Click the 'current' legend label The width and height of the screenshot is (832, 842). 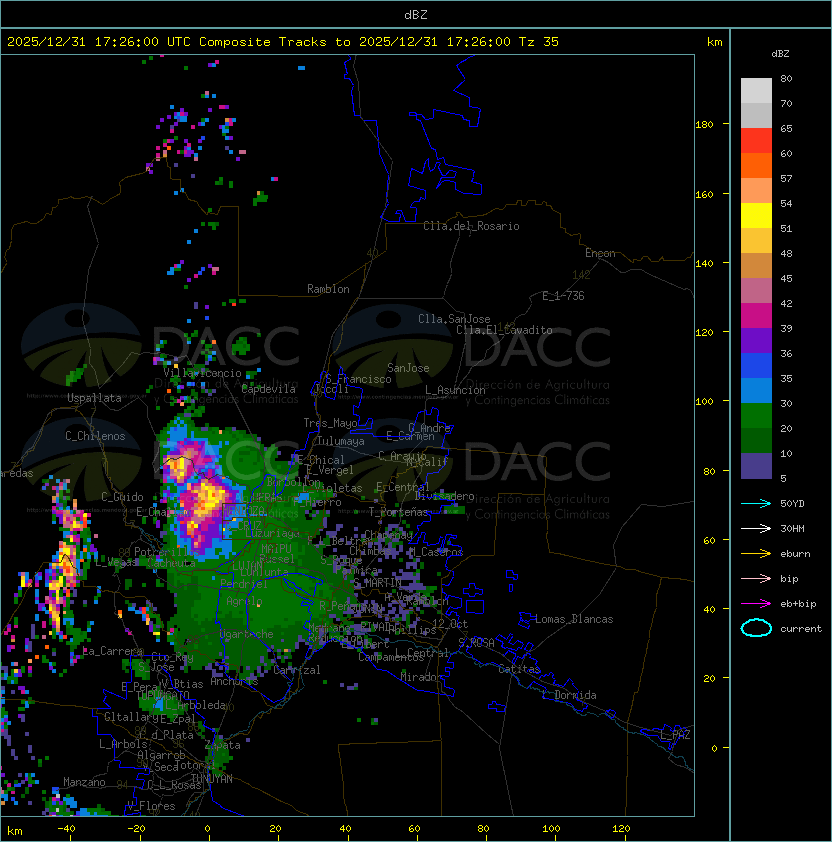(801, 629)
